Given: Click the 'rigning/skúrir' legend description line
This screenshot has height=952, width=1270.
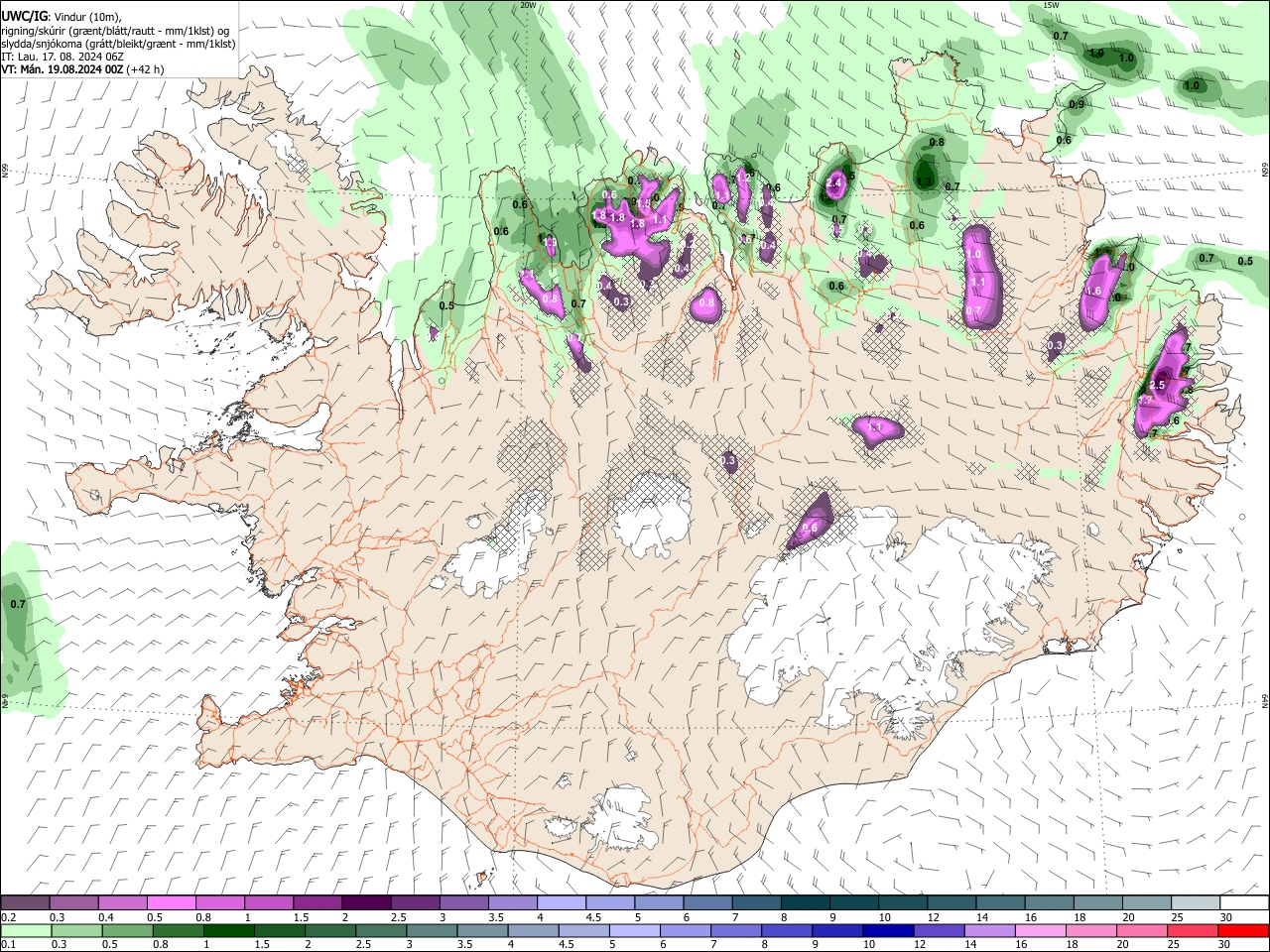Looking at the screenshot, I should [x=117, y=31].
